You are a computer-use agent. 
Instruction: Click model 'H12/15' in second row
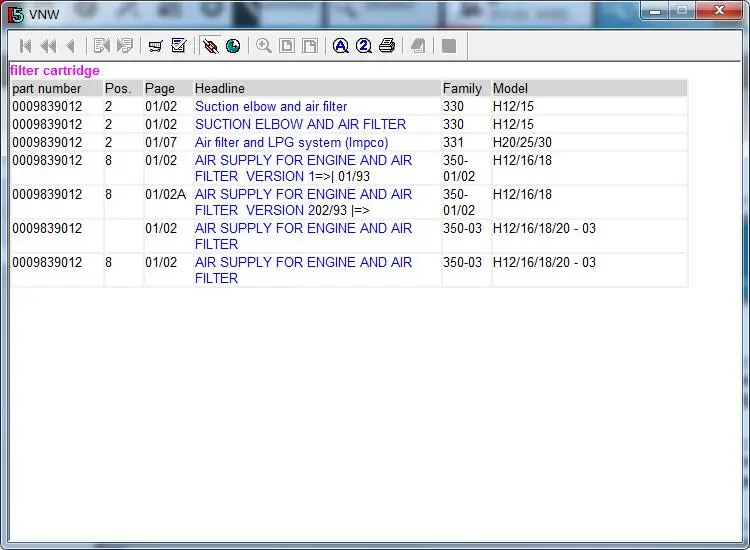(513, 124)
